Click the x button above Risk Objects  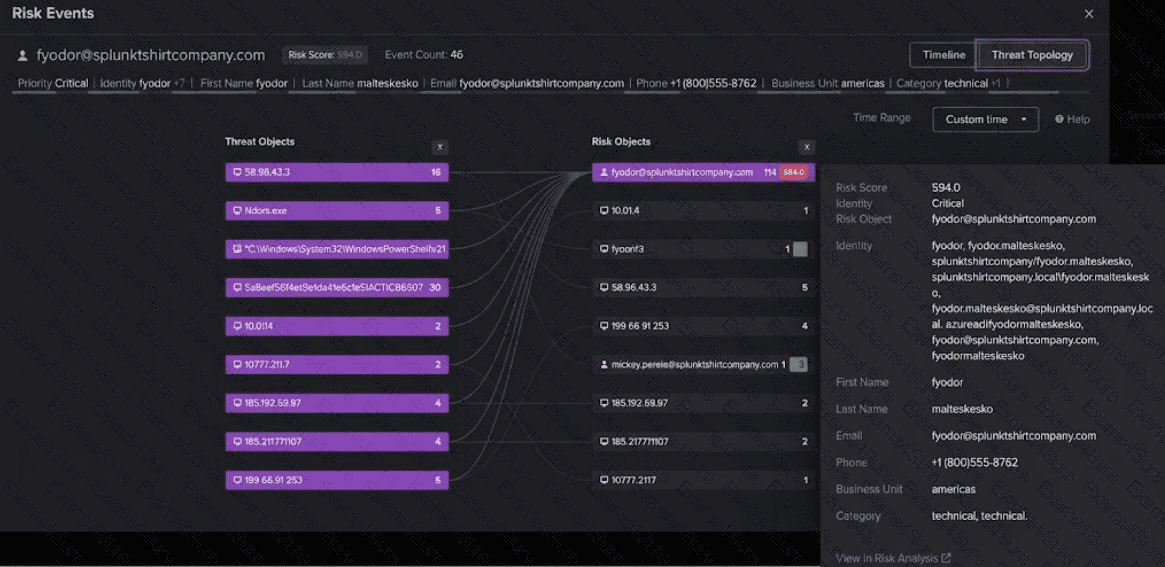(807, 147)
